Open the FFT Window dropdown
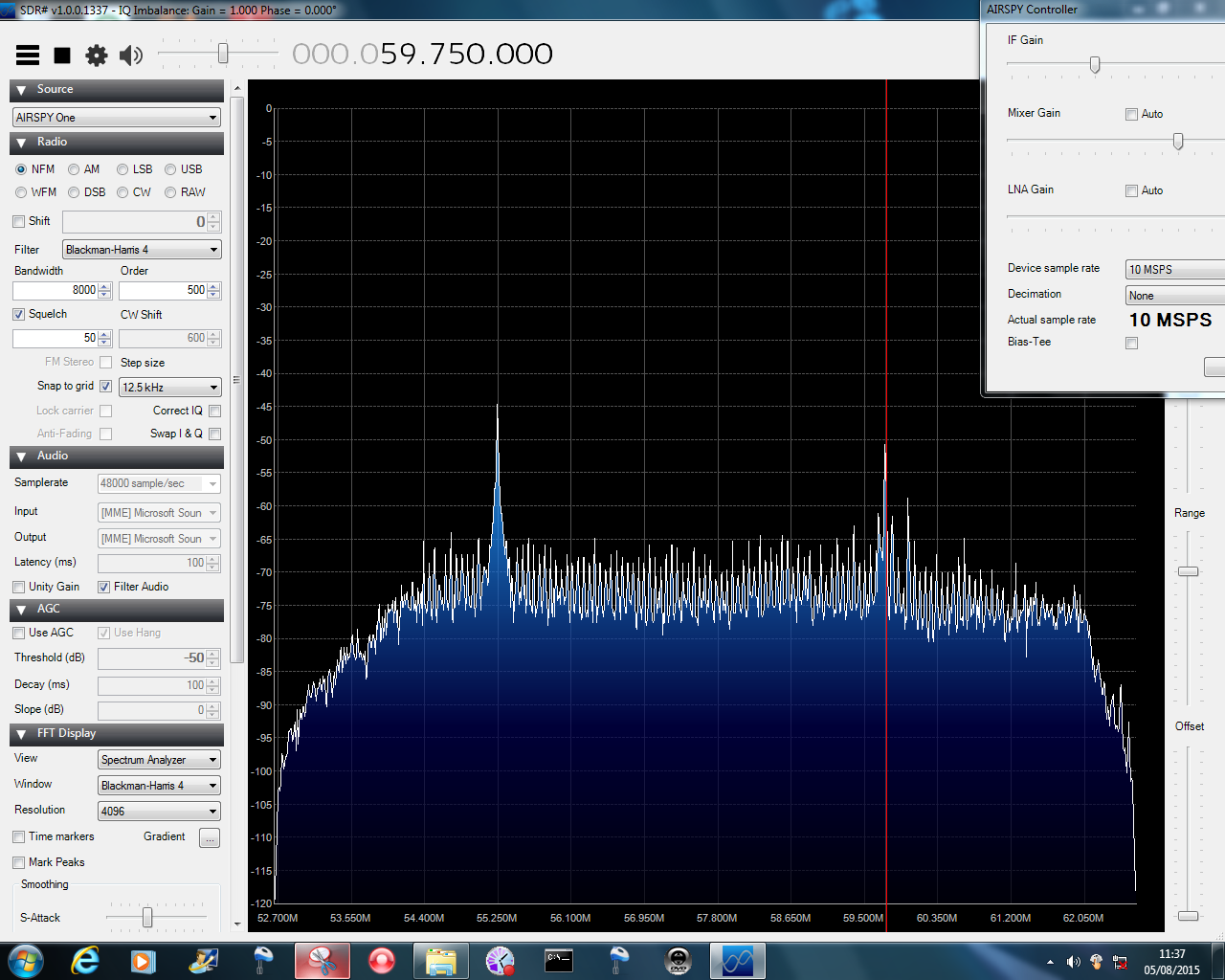 pos(159,785)
